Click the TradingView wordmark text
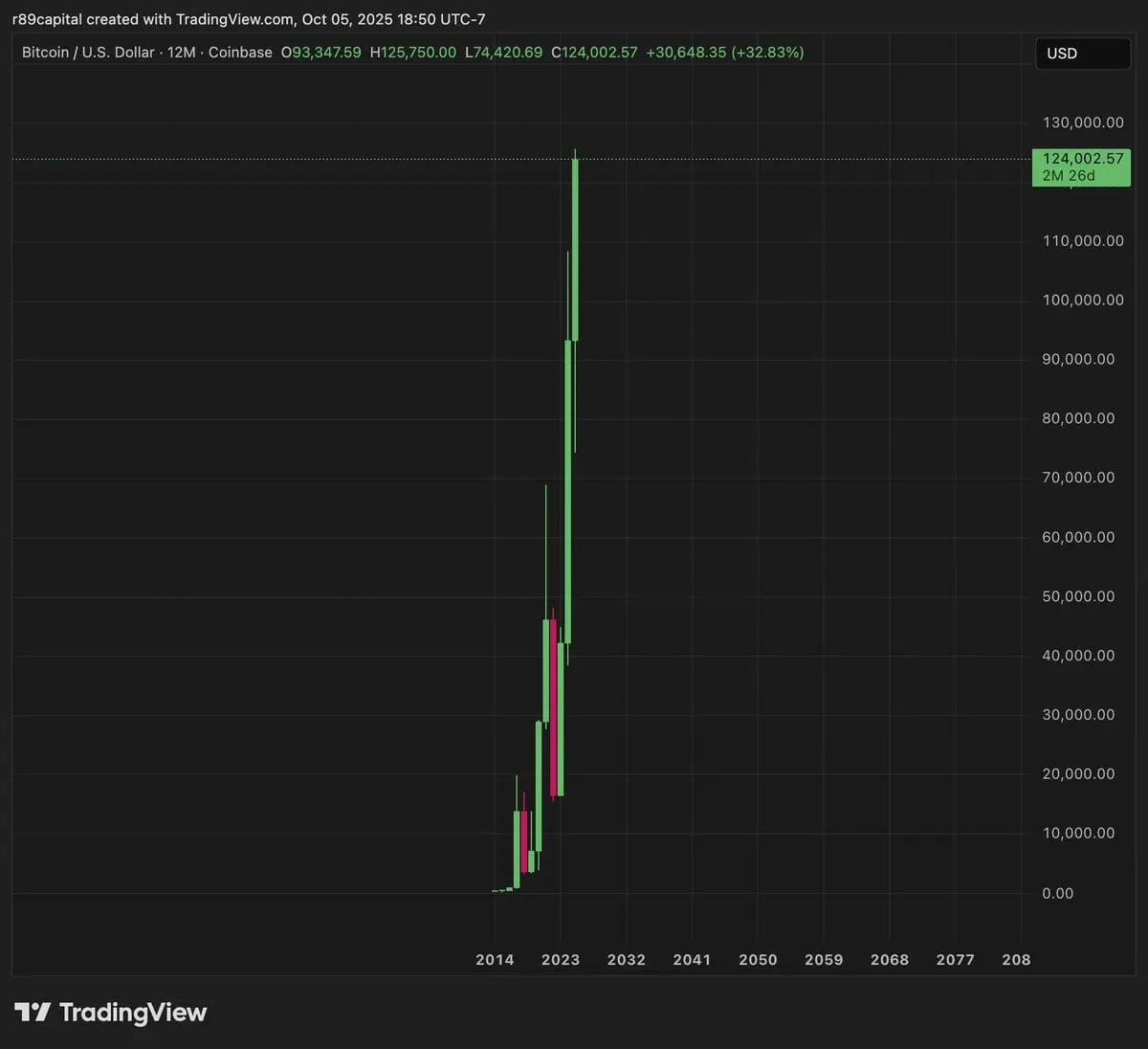 [133, 1013]
